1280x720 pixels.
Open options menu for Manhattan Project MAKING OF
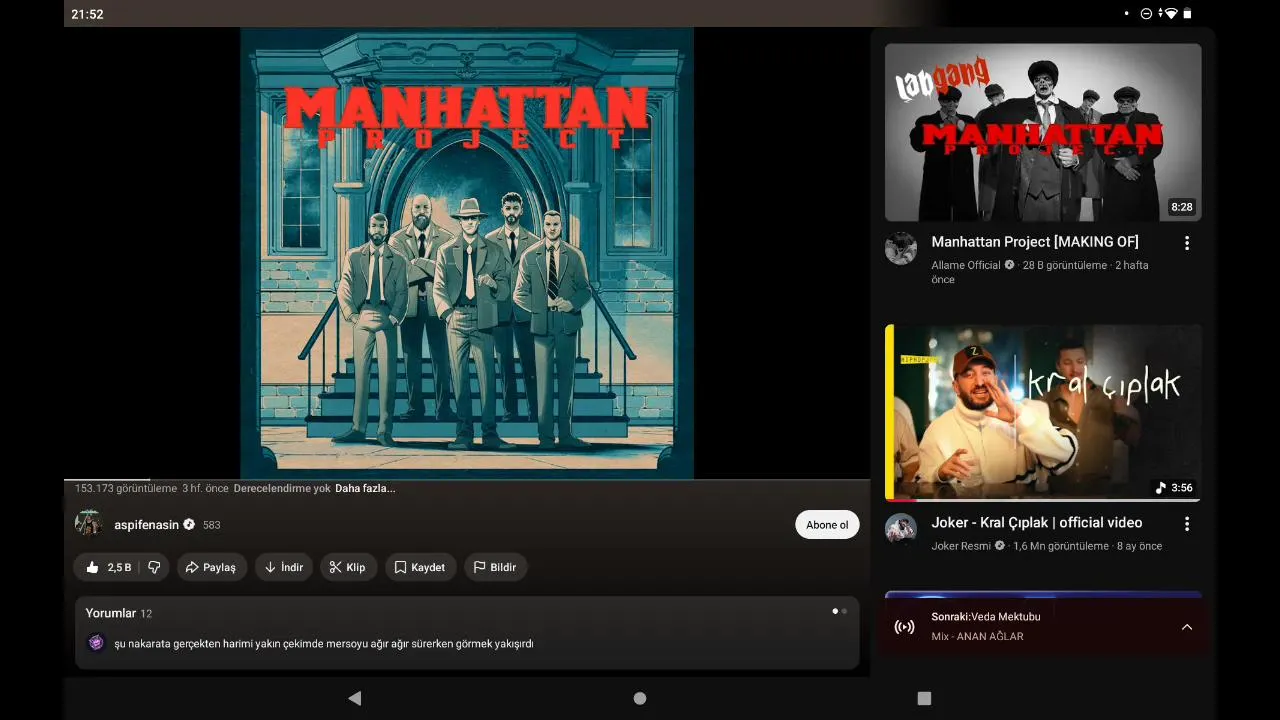pyautogui.click(x=1187, y=243)
